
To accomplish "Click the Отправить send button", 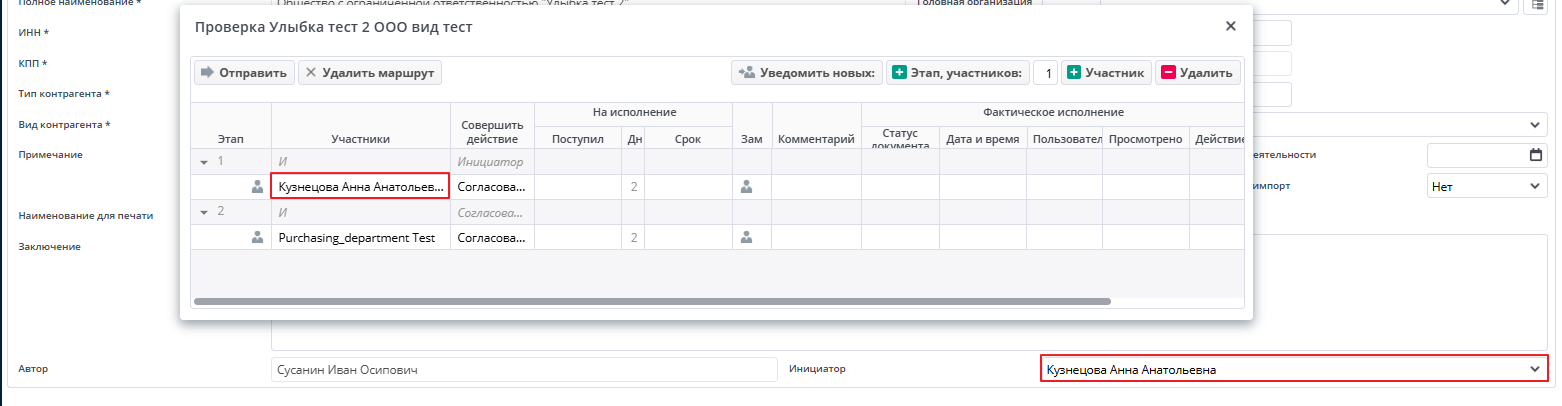I will 244,72.
